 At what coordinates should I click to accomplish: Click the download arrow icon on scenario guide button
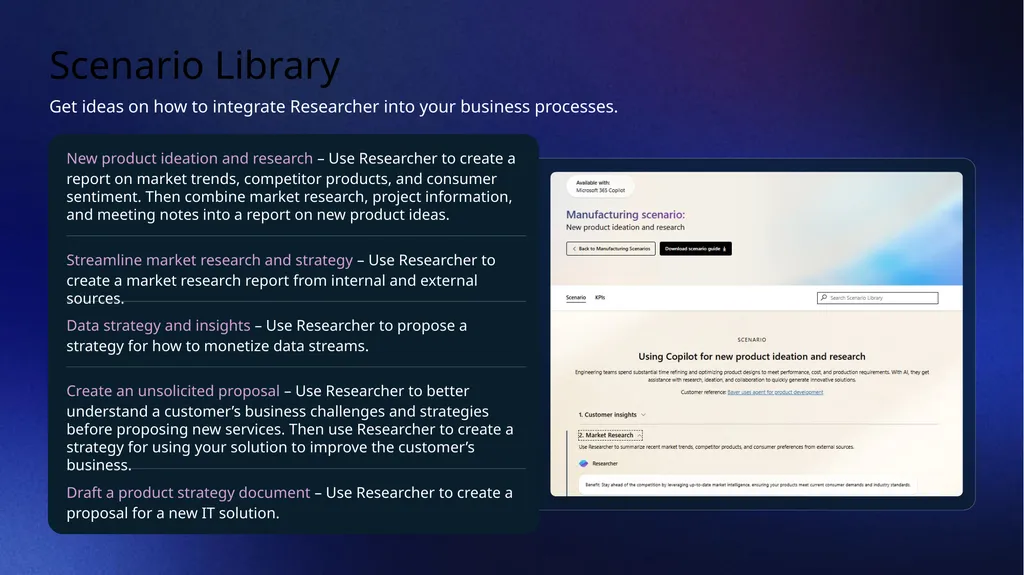724,249
